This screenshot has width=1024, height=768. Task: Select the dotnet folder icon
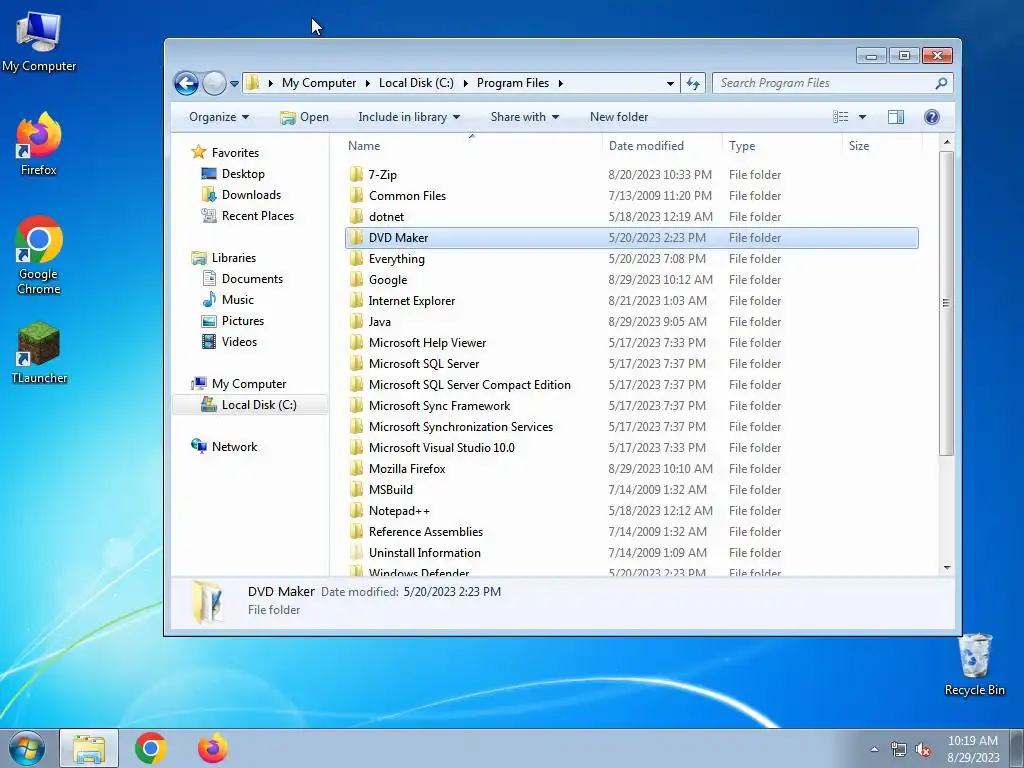tap(356, 216)
